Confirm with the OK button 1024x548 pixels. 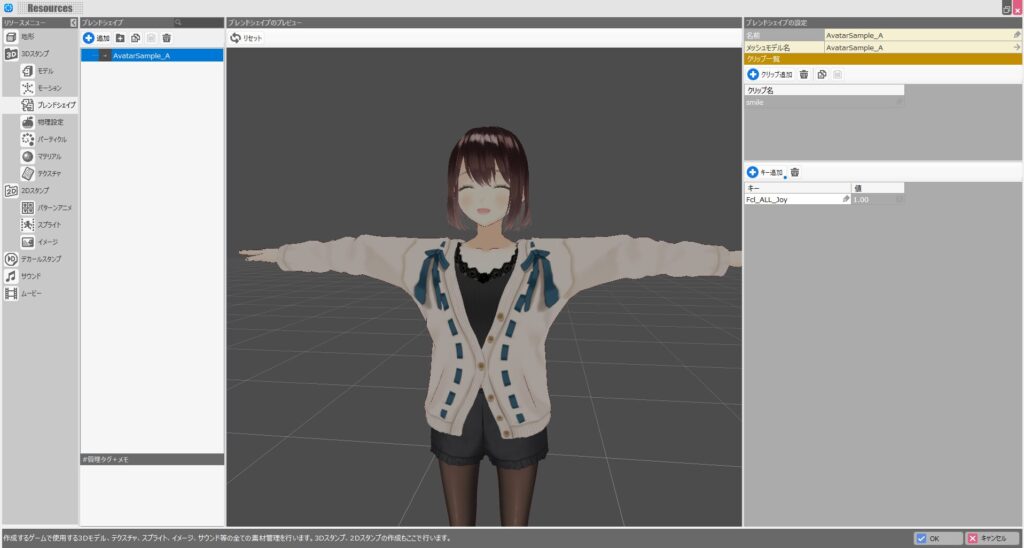click(x=927, y=538)
